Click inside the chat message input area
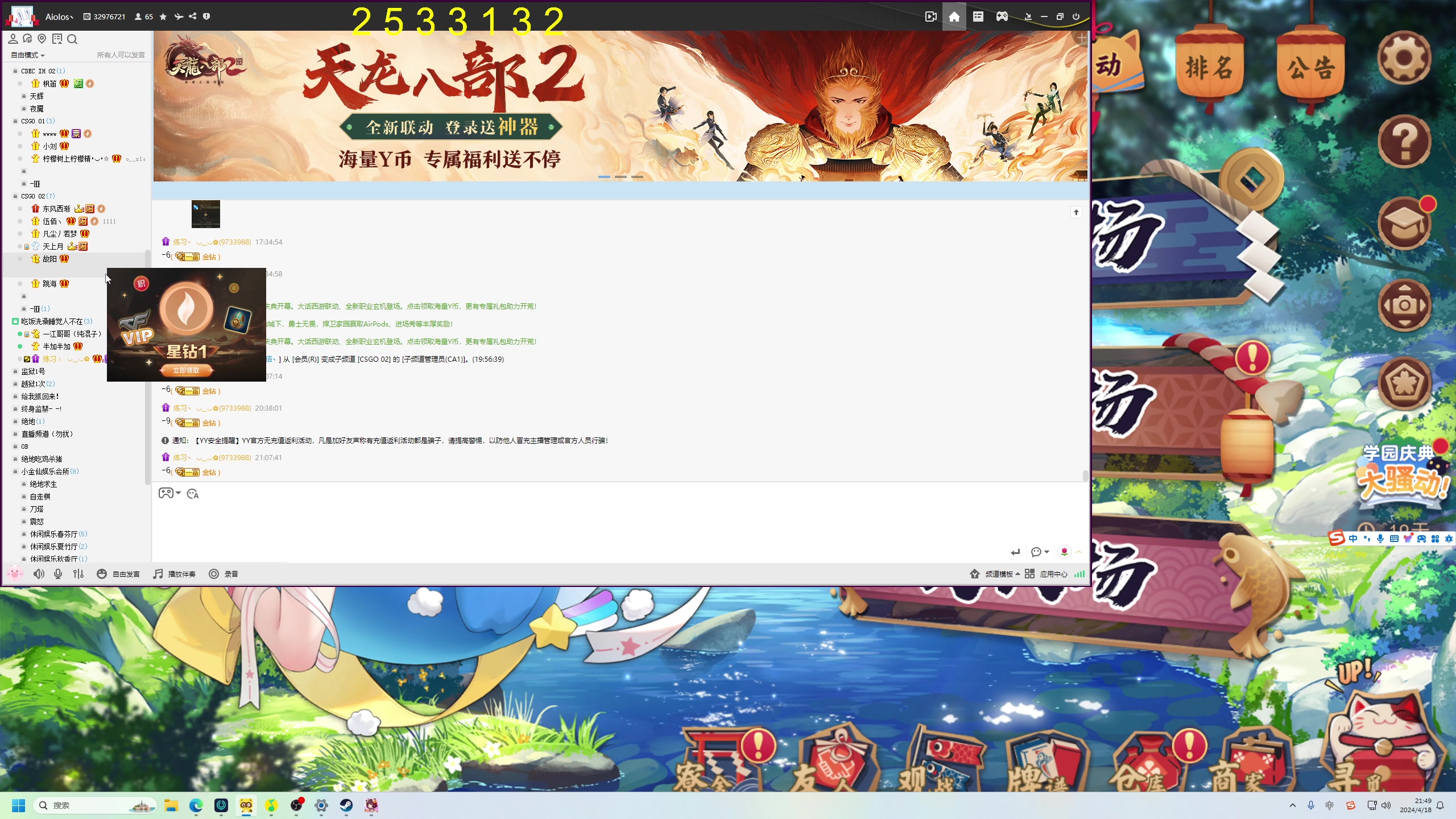 pyautogui.click(x=620, y=523)
